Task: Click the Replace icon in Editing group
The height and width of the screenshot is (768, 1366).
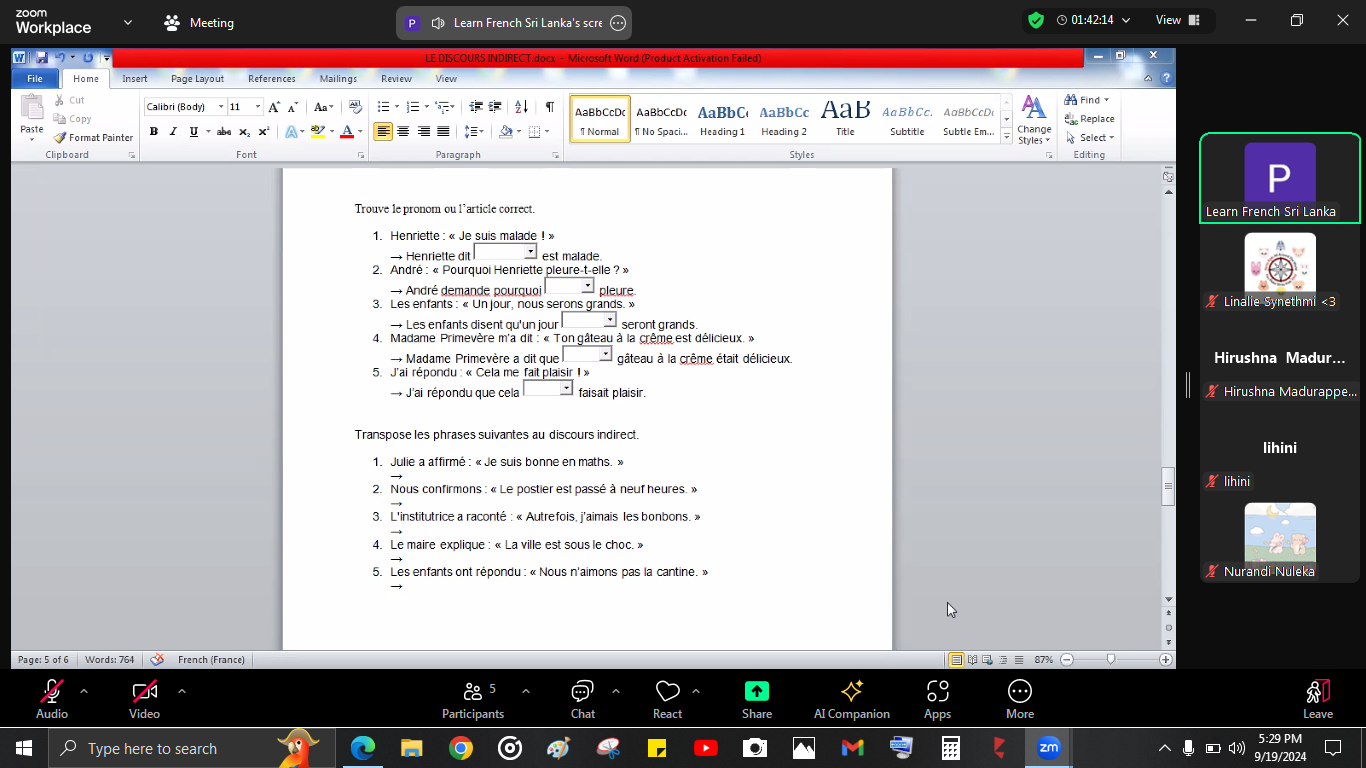Action: pyautogui.click(x=1089, y=119)
